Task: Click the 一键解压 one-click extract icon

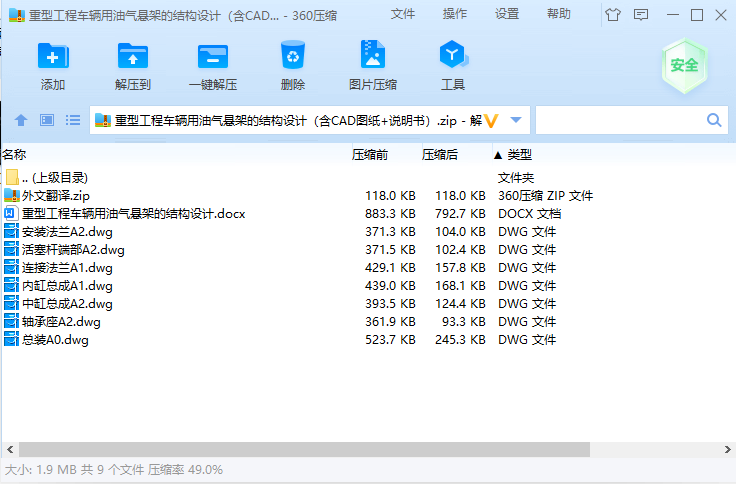Action: point(213,56)
